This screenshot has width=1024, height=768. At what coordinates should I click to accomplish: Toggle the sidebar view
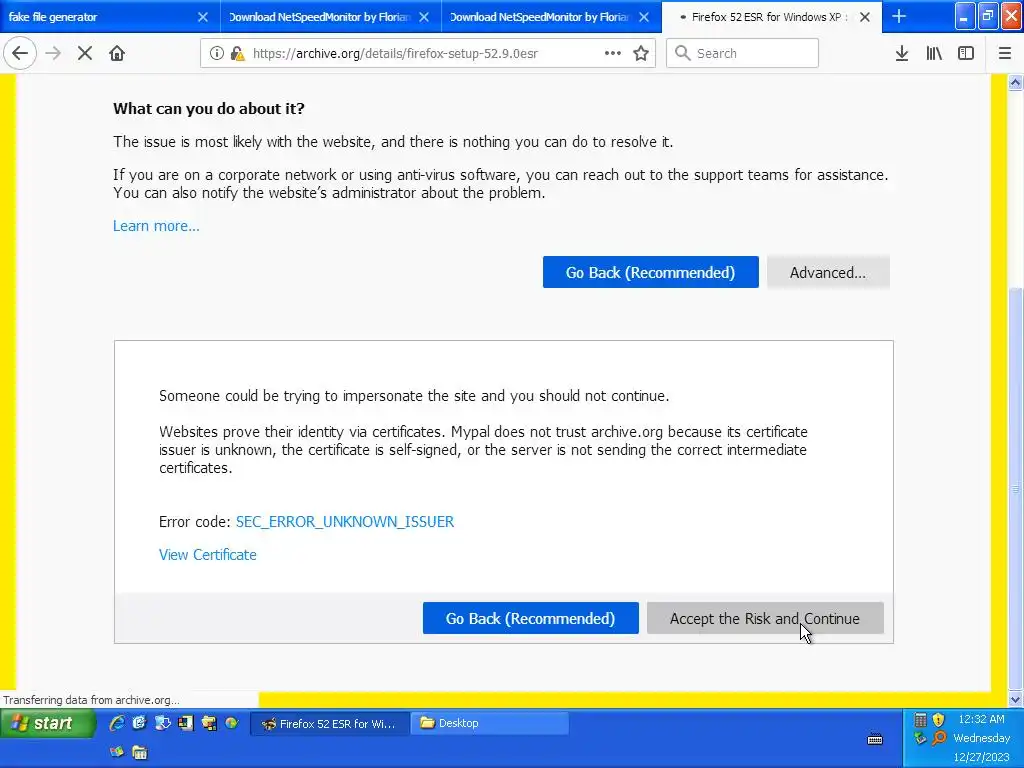click(966, 54)
